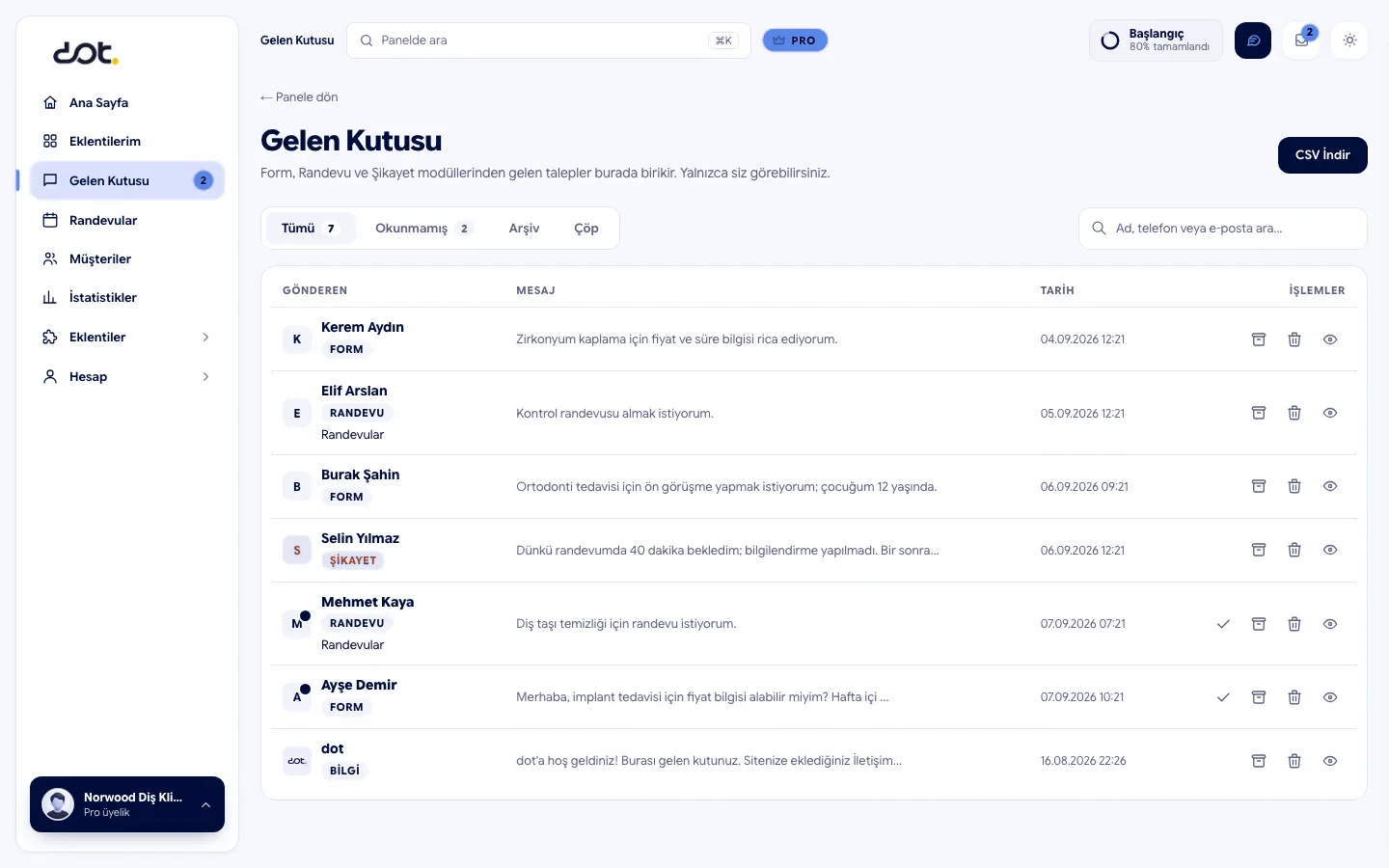1389x868 pixels.
Task: Delete Ayşe Demir's message
Action: click(1294, 697)
